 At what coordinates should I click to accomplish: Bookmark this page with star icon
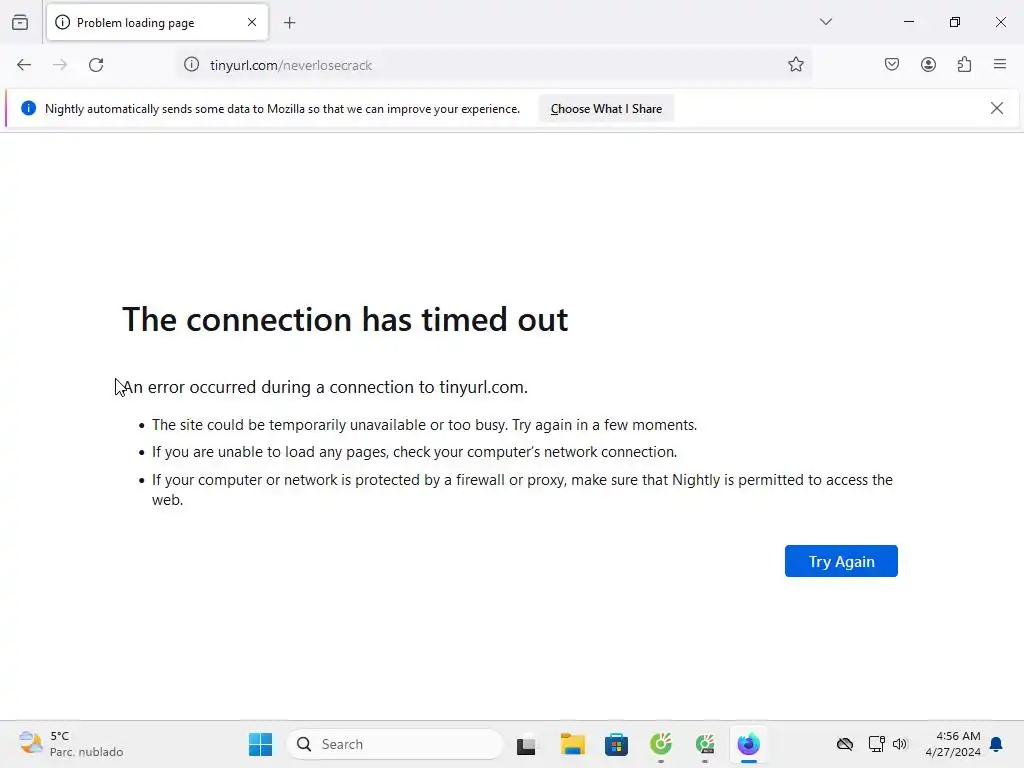click(795, 65)
